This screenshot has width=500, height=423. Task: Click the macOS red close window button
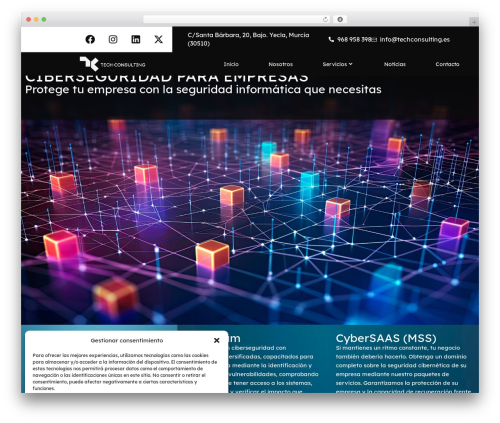click(29, 20)
